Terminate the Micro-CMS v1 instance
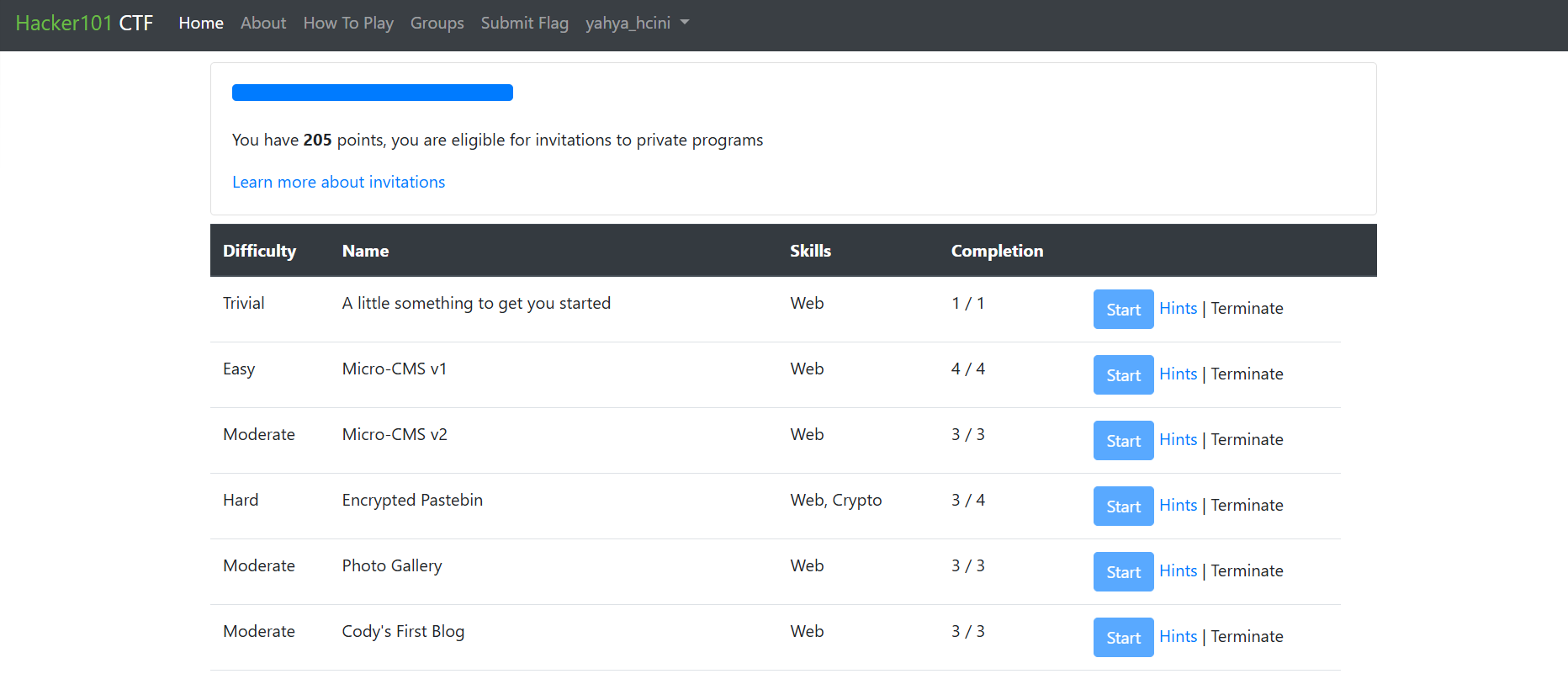 1248,374
